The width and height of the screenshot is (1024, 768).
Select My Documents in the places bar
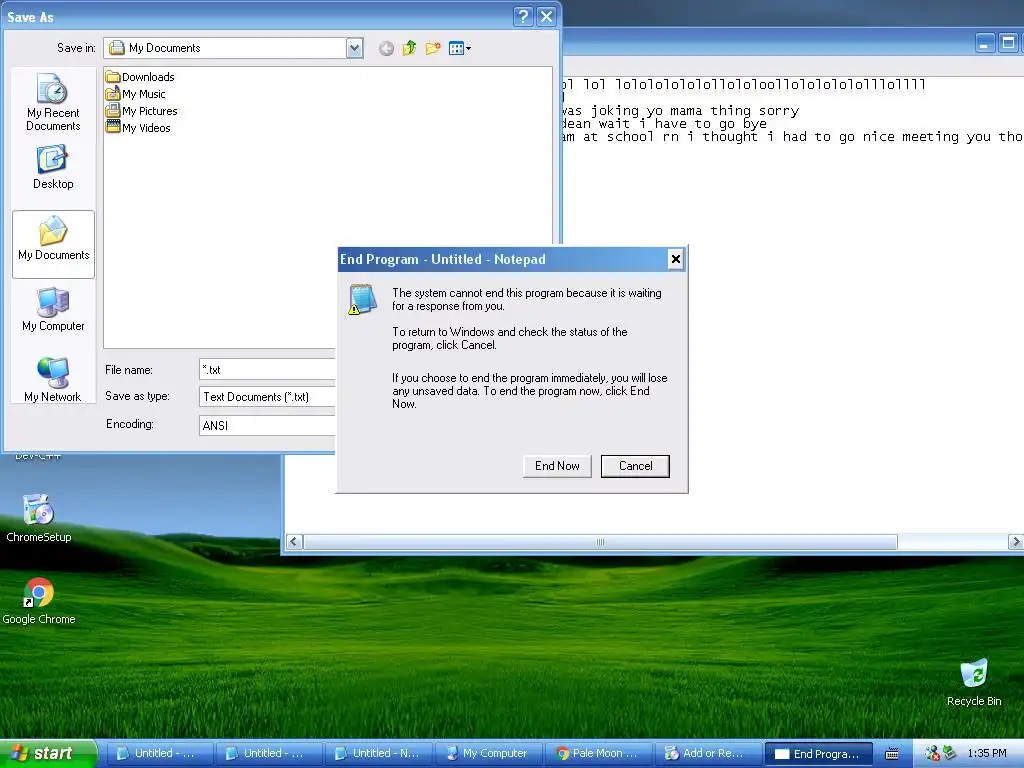pos(53,244)
